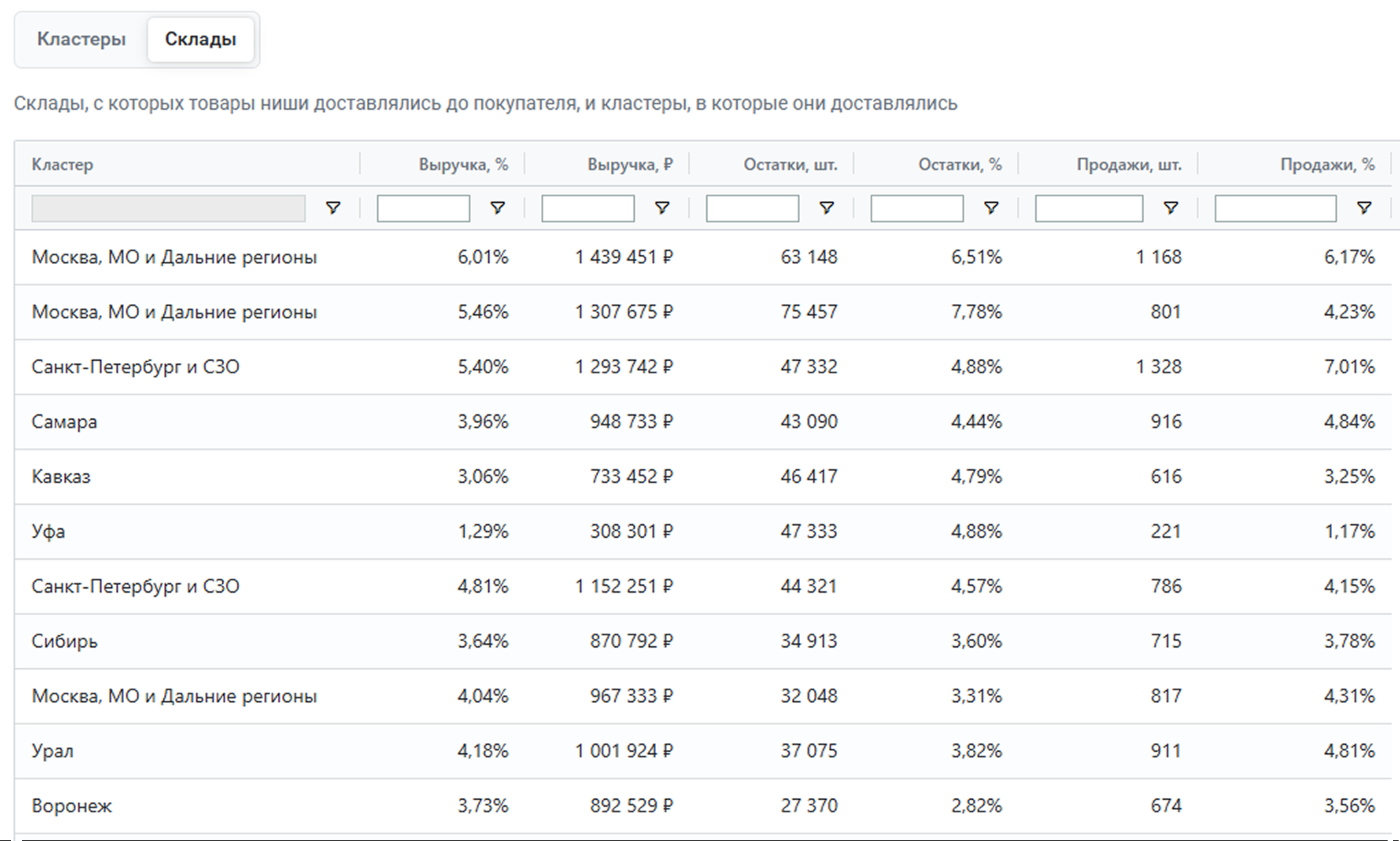1400x841 pixels.
Task: Focus the Выручка, % filter input field
Action: (x=423, y=209)
